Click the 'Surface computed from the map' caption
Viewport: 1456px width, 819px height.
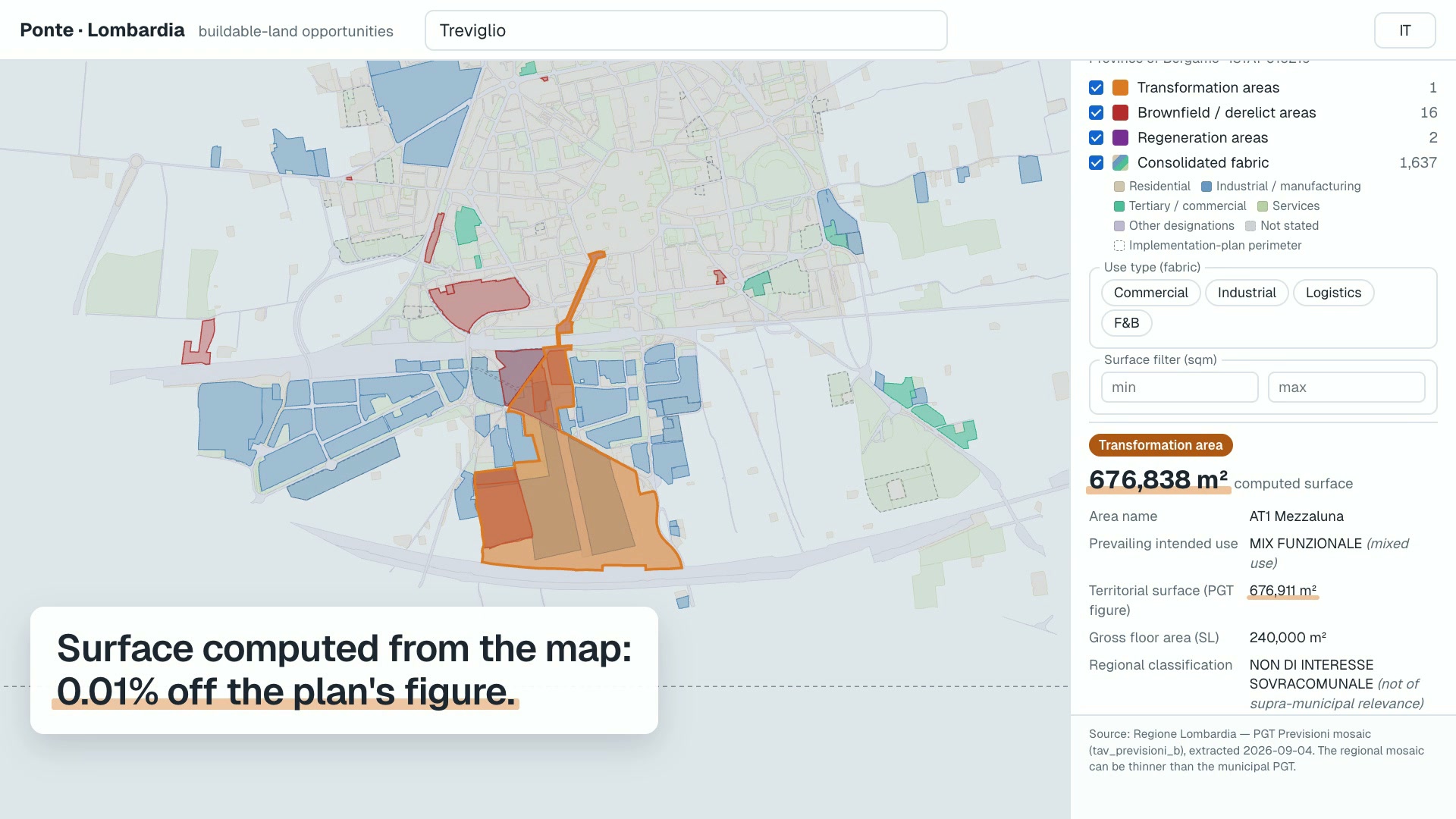(x=344, y=648)
